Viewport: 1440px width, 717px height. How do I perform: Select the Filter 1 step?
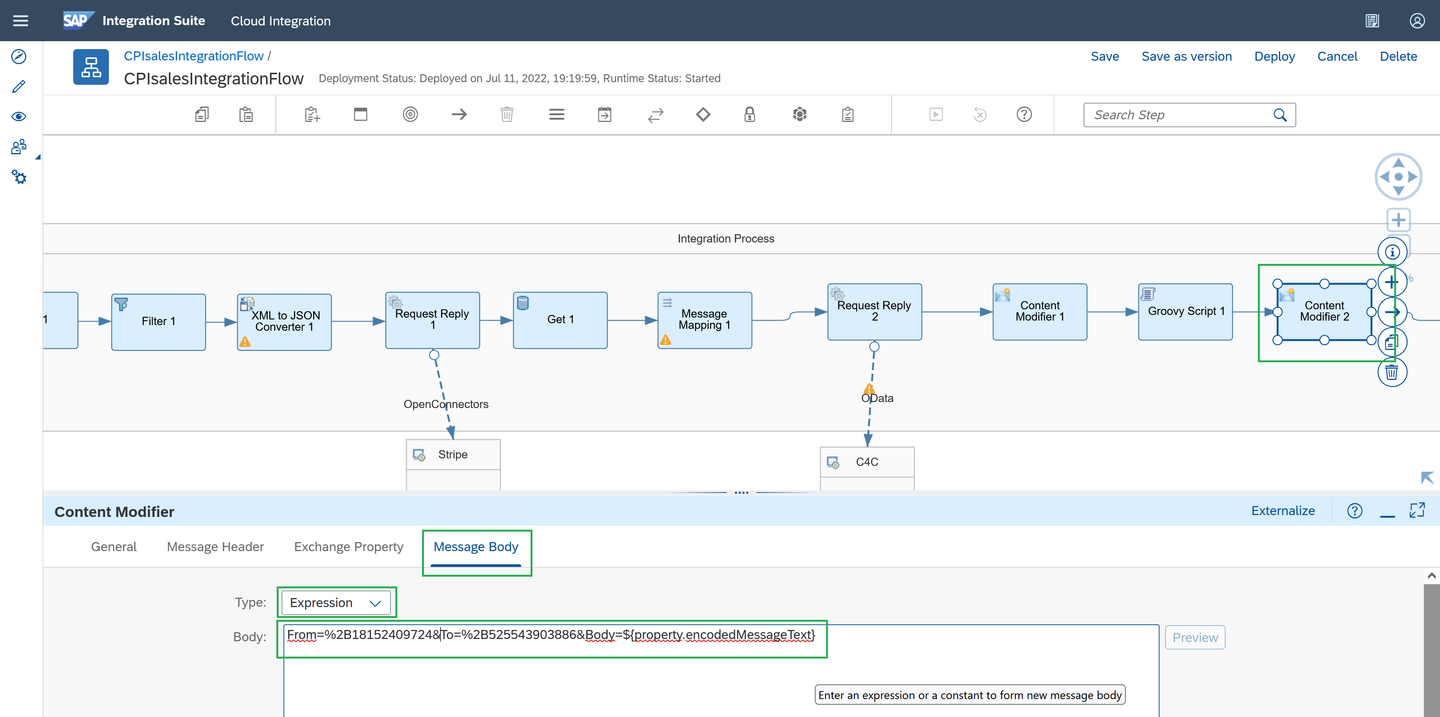(158, 321)
